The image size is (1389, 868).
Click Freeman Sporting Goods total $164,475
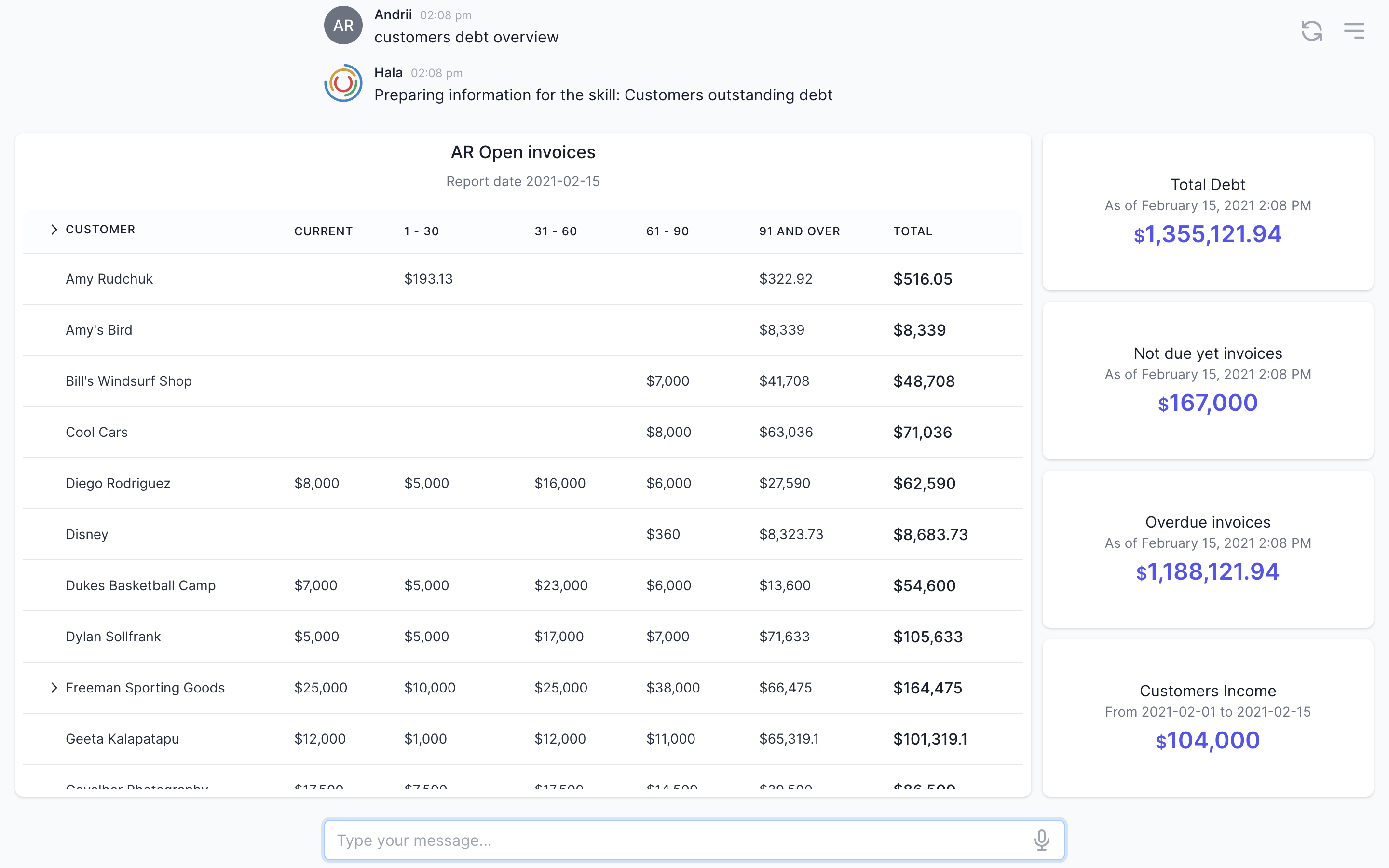pos(927,688)
